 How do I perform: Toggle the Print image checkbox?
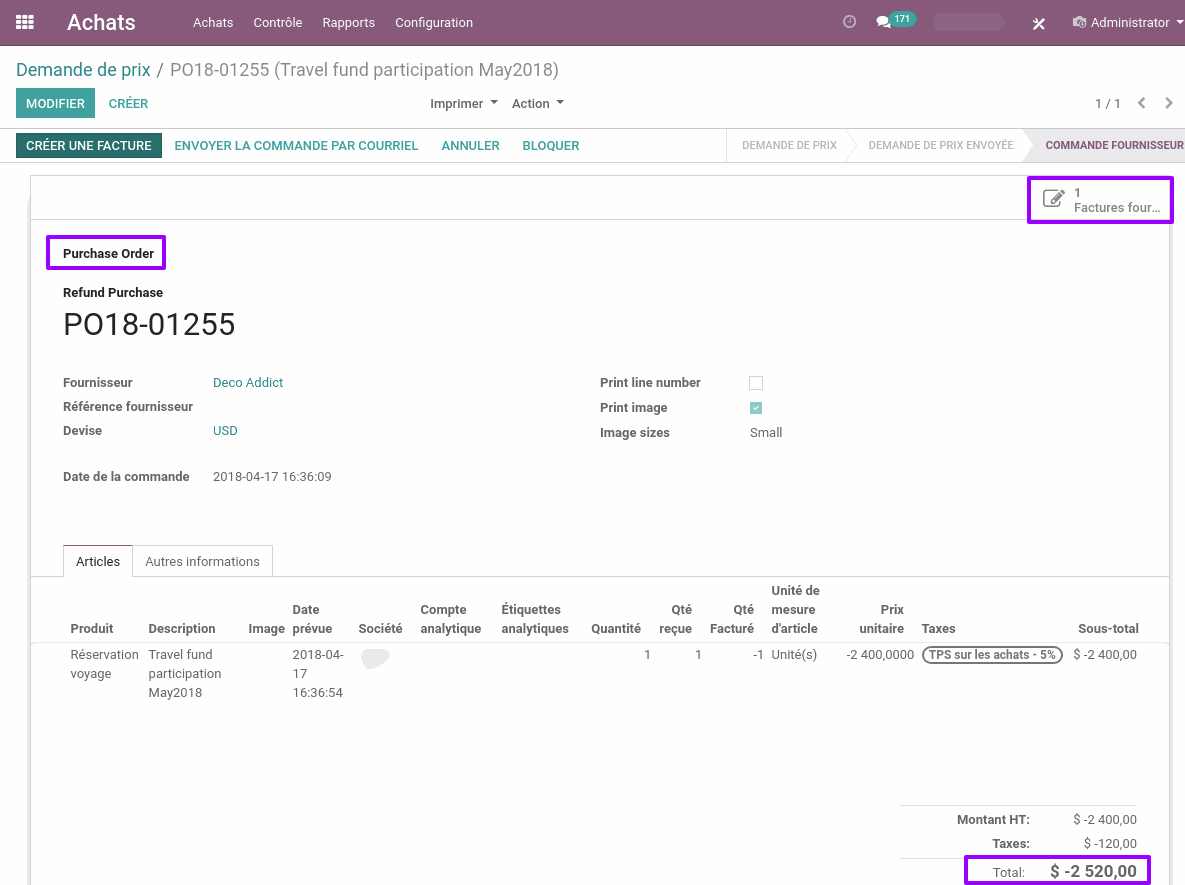pos(756,408)
